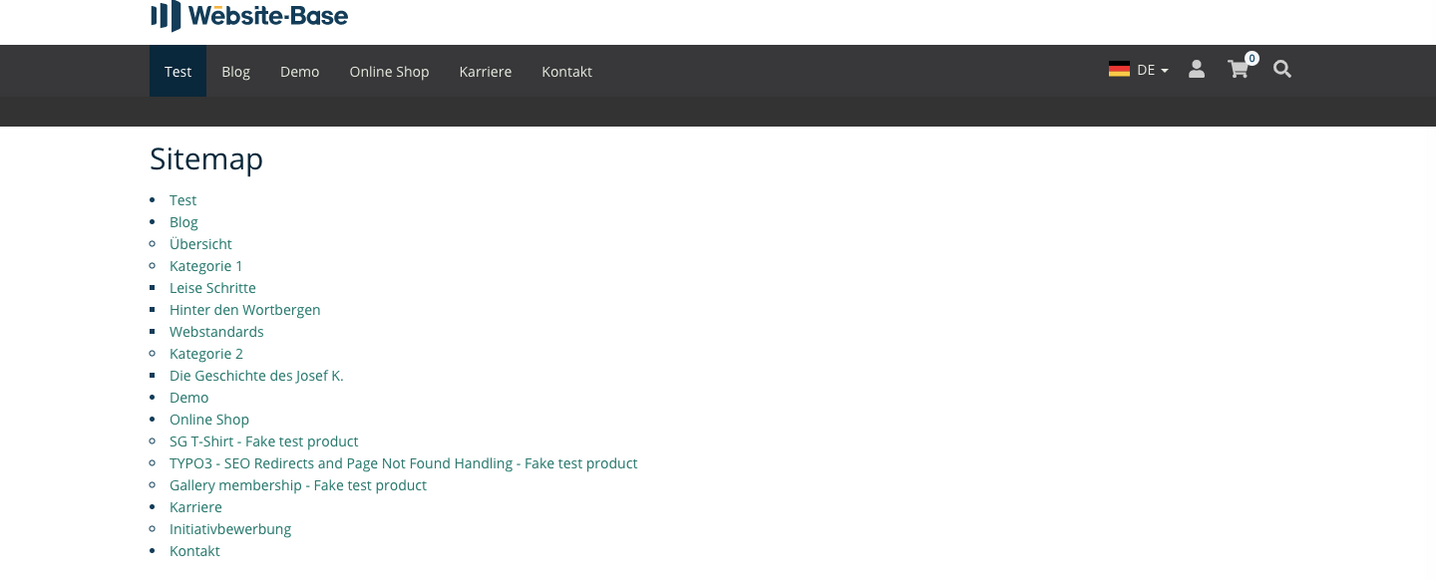Select the Die Geschichte des Josef K. link
The width and height of the screenshot is (1436, 580).
(256, 375)
